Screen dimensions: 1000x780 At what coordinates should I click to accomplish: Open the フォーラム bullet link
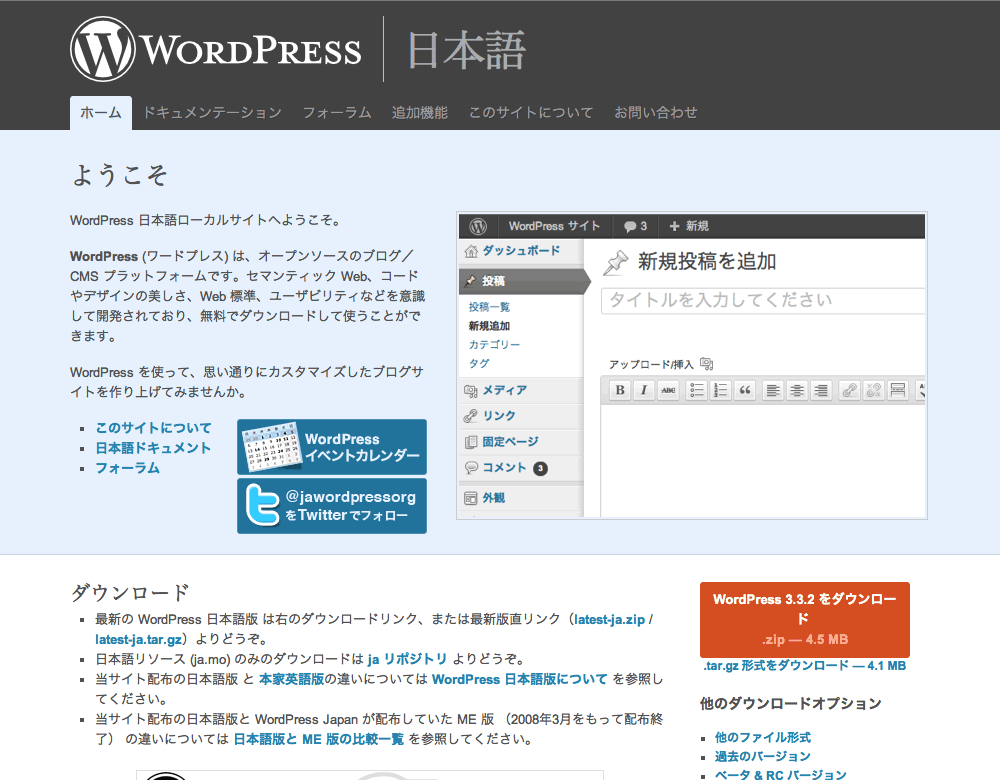[128, 468]
